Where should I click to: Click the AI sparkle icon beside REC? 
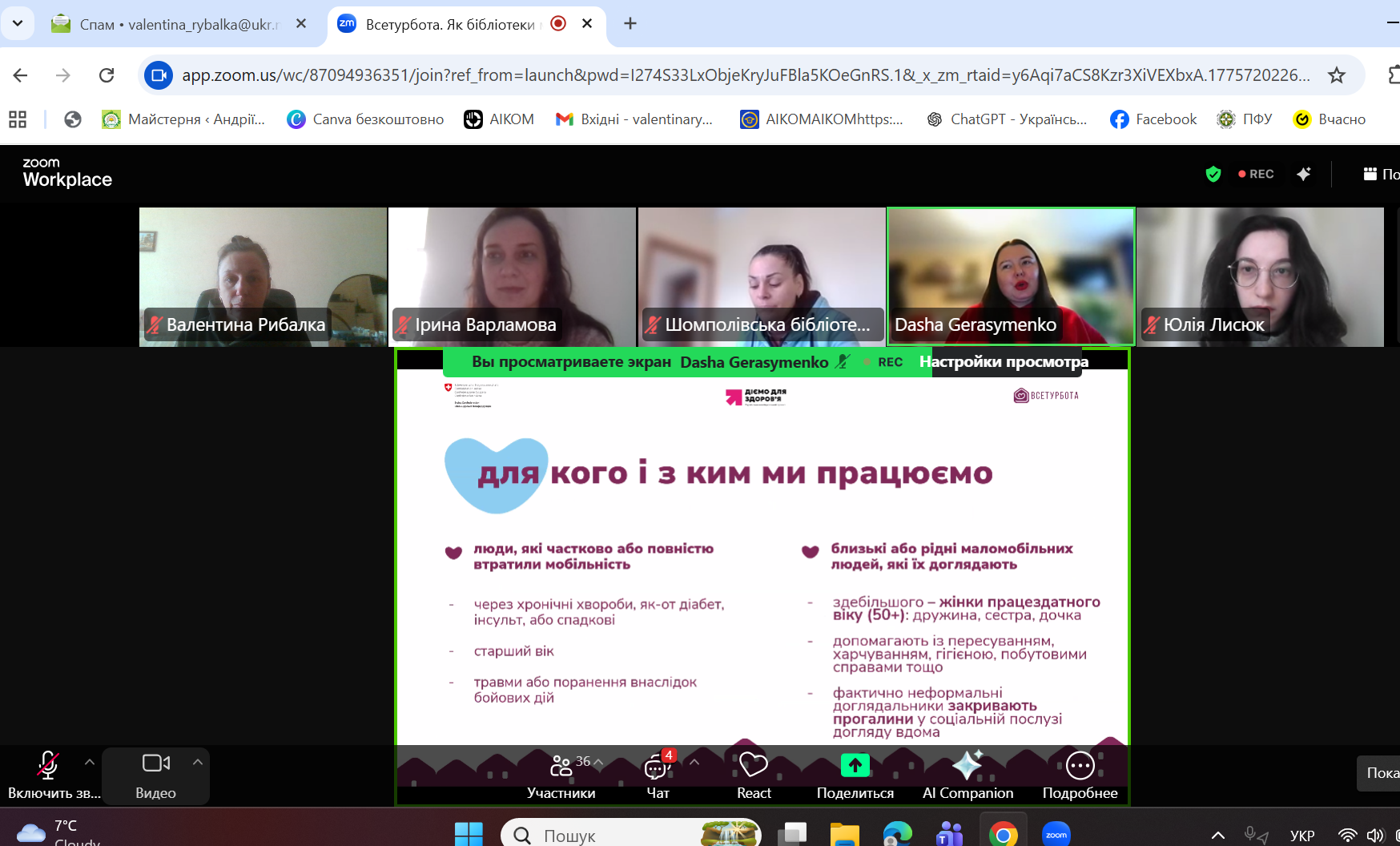(1304, 174)
